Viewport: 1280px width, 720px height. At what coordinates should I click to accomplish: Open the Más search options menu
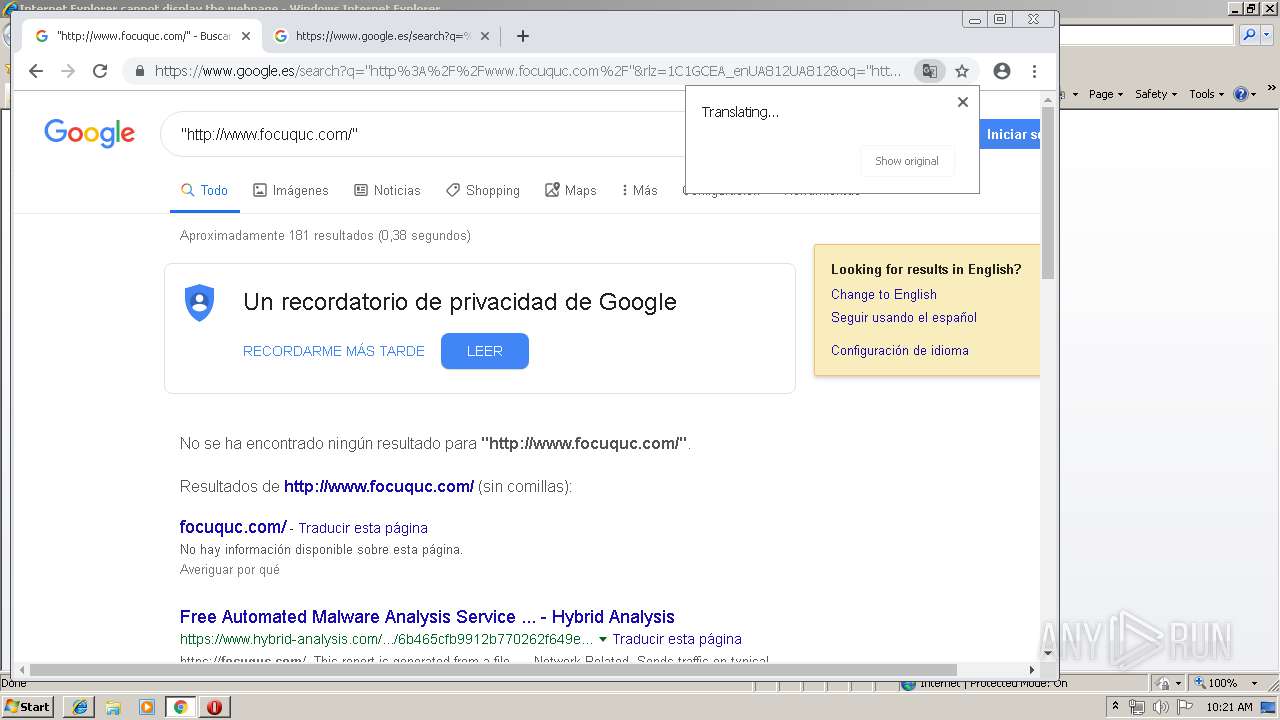click(x=639, y=190)
